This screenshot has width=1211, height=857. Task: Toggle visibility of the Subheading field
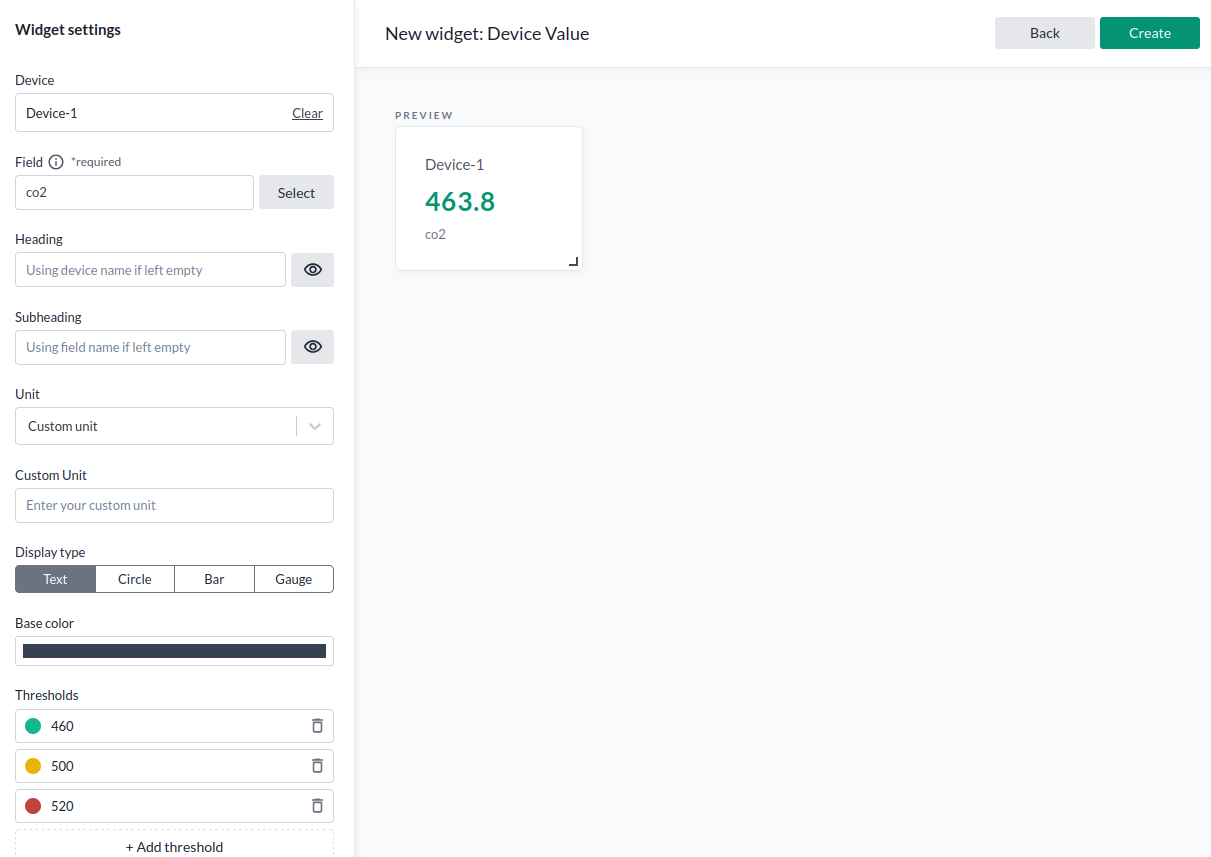coord(312,346)
